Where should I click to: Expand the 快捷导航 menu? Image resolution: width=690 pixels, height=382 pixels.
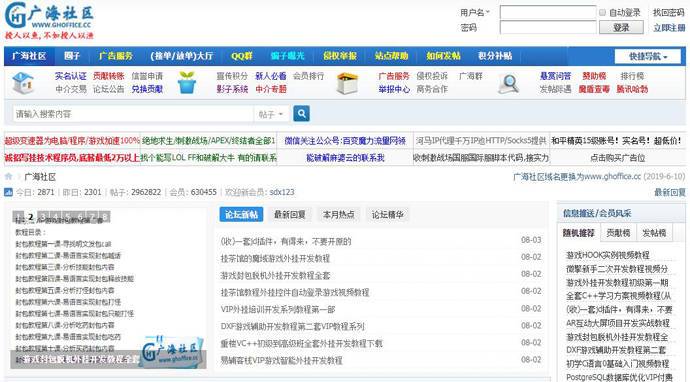pyautogui.click(x=648, y=56)
